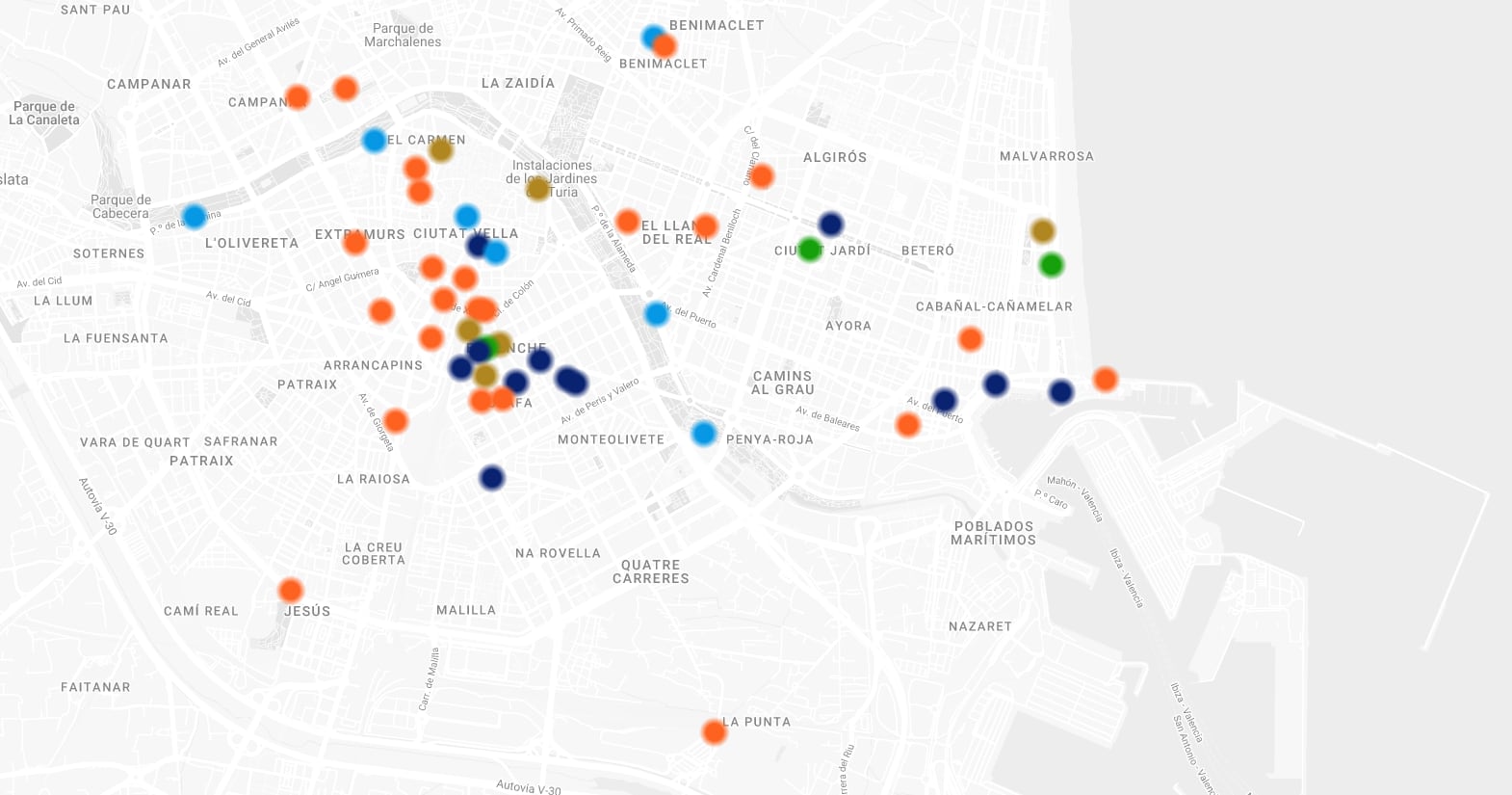
Task: Click the Safranar label
Action: (x=241, y=441)
